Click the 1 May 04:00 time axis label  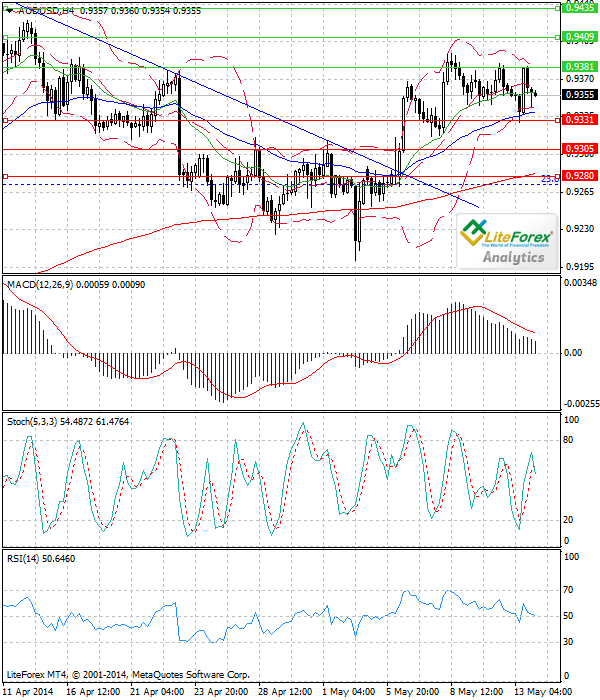tap(348, 691)
